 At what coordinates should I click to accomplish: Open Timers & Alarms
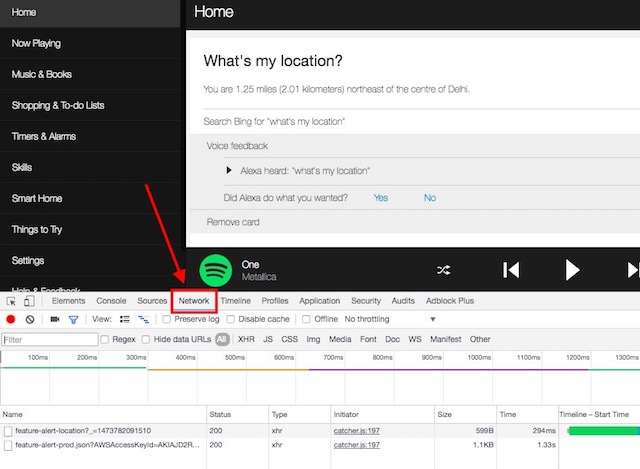pos(90,136)
